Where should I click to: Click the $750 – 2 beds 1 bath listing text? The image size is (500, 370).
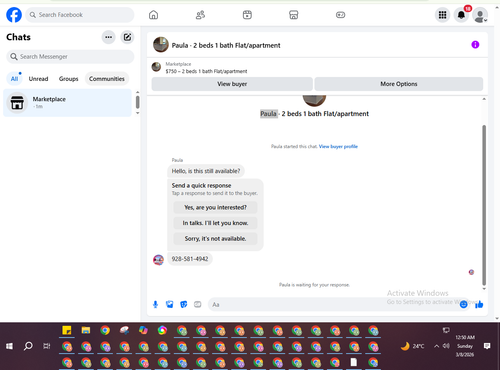tap(206, 71)
